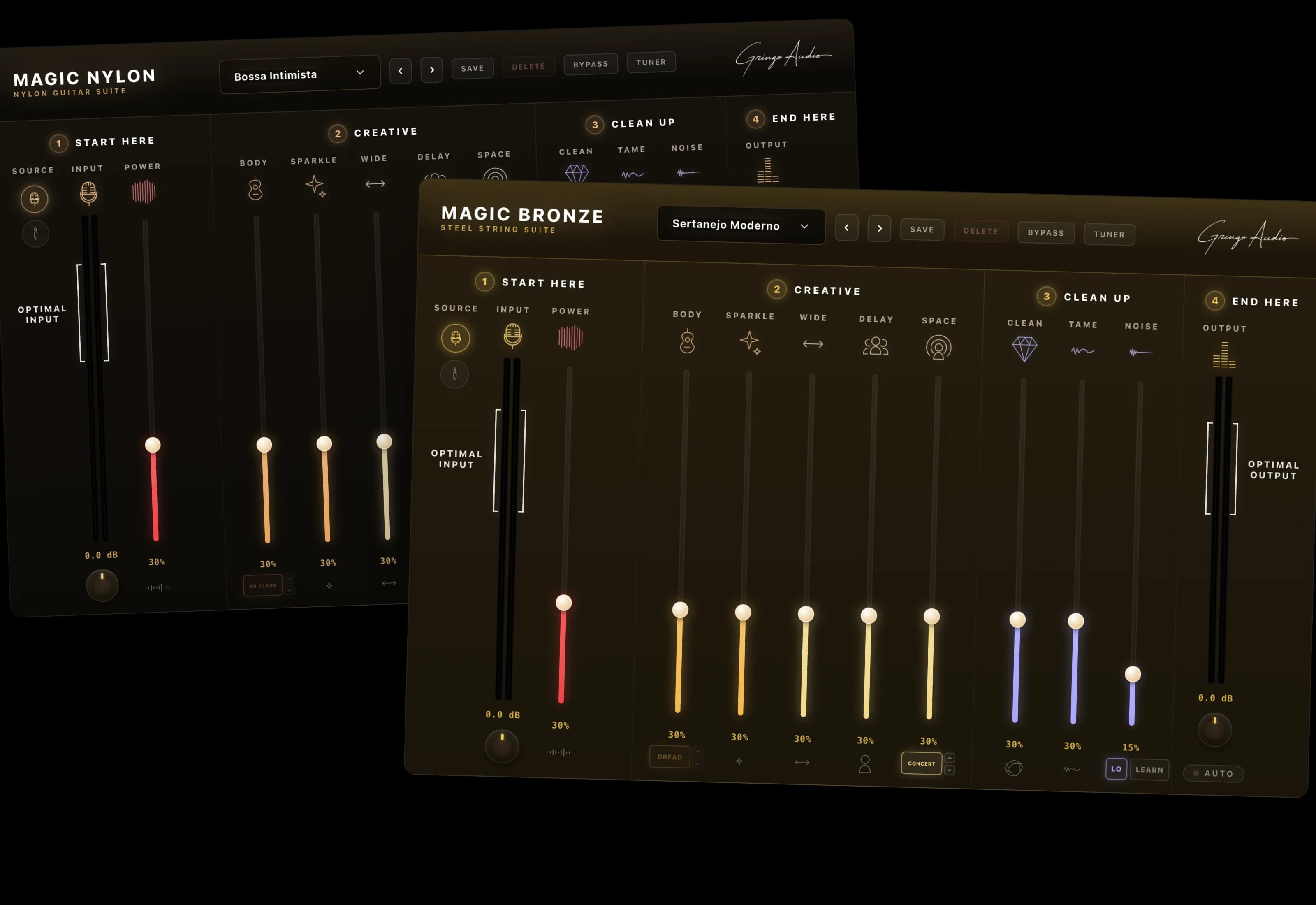The width and height of the screenshot is (1316, 905).
Task: Go to the next preset in Magic Nylon
Action: (432, 70)
